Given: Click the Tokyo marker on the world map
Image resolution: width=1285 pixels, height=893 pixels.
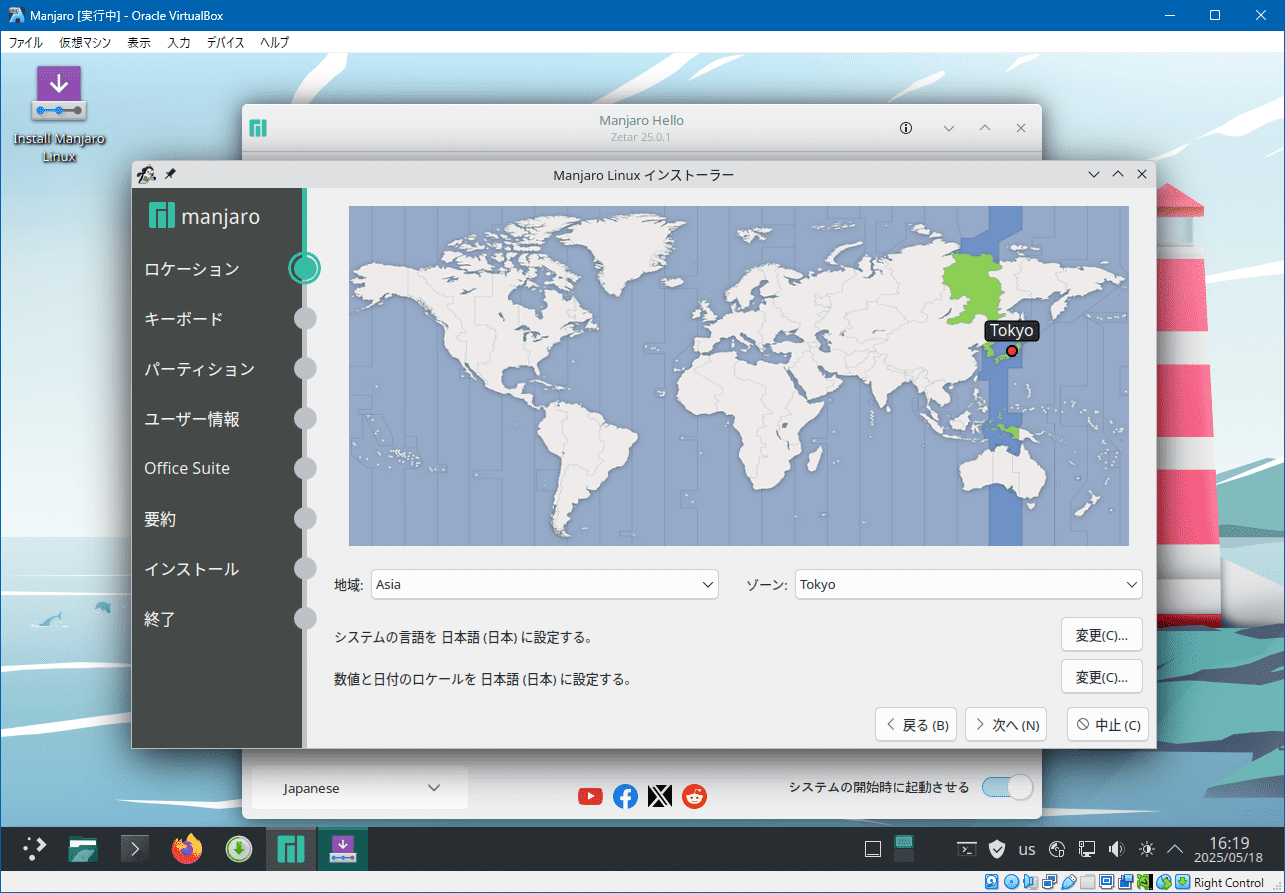Looking at the screenshot, I should coord(1012,351).
